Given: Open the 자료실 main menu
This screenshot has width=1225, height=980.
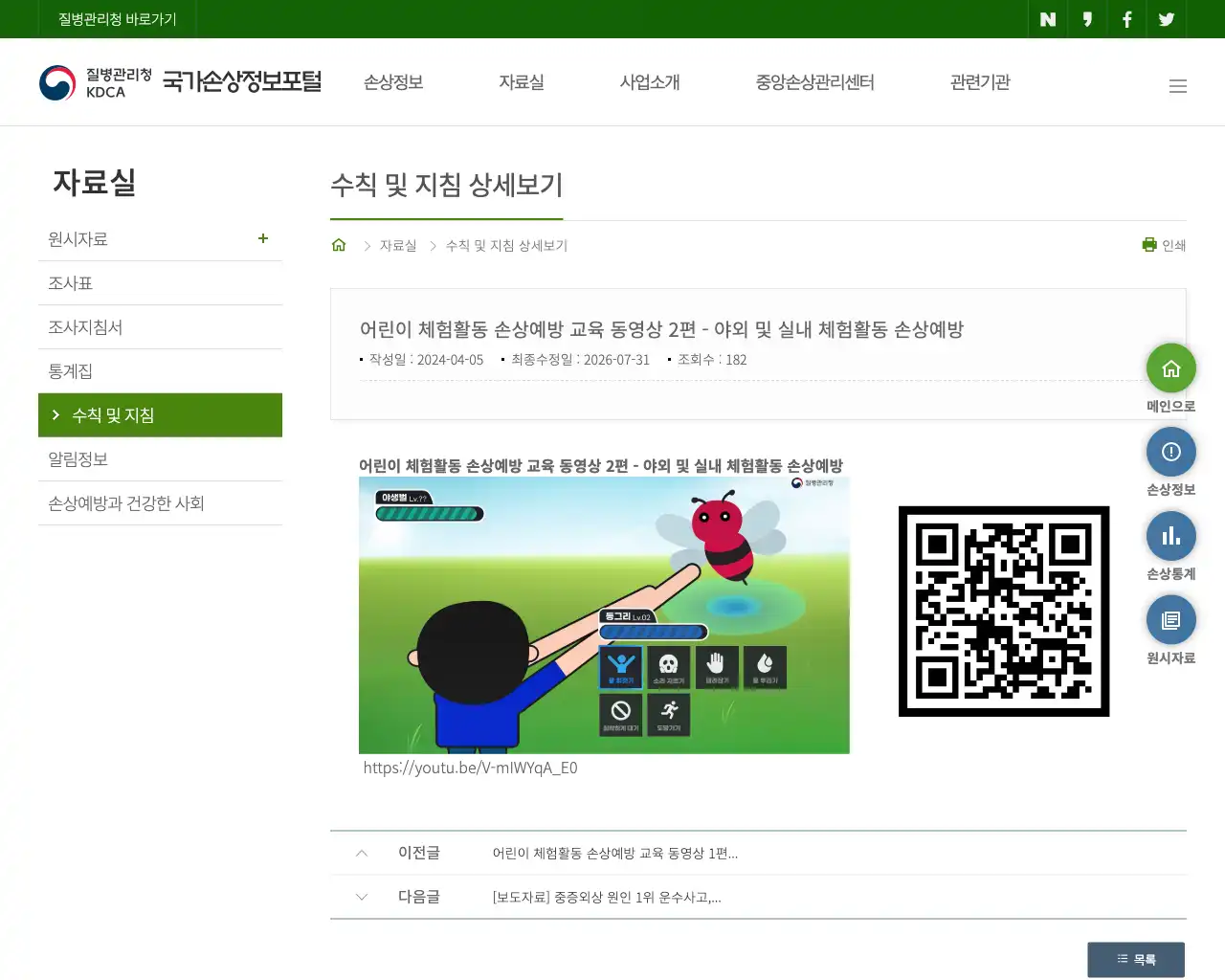Looking at the screenshot, I should pyautogui.click(x=522, y=82).
